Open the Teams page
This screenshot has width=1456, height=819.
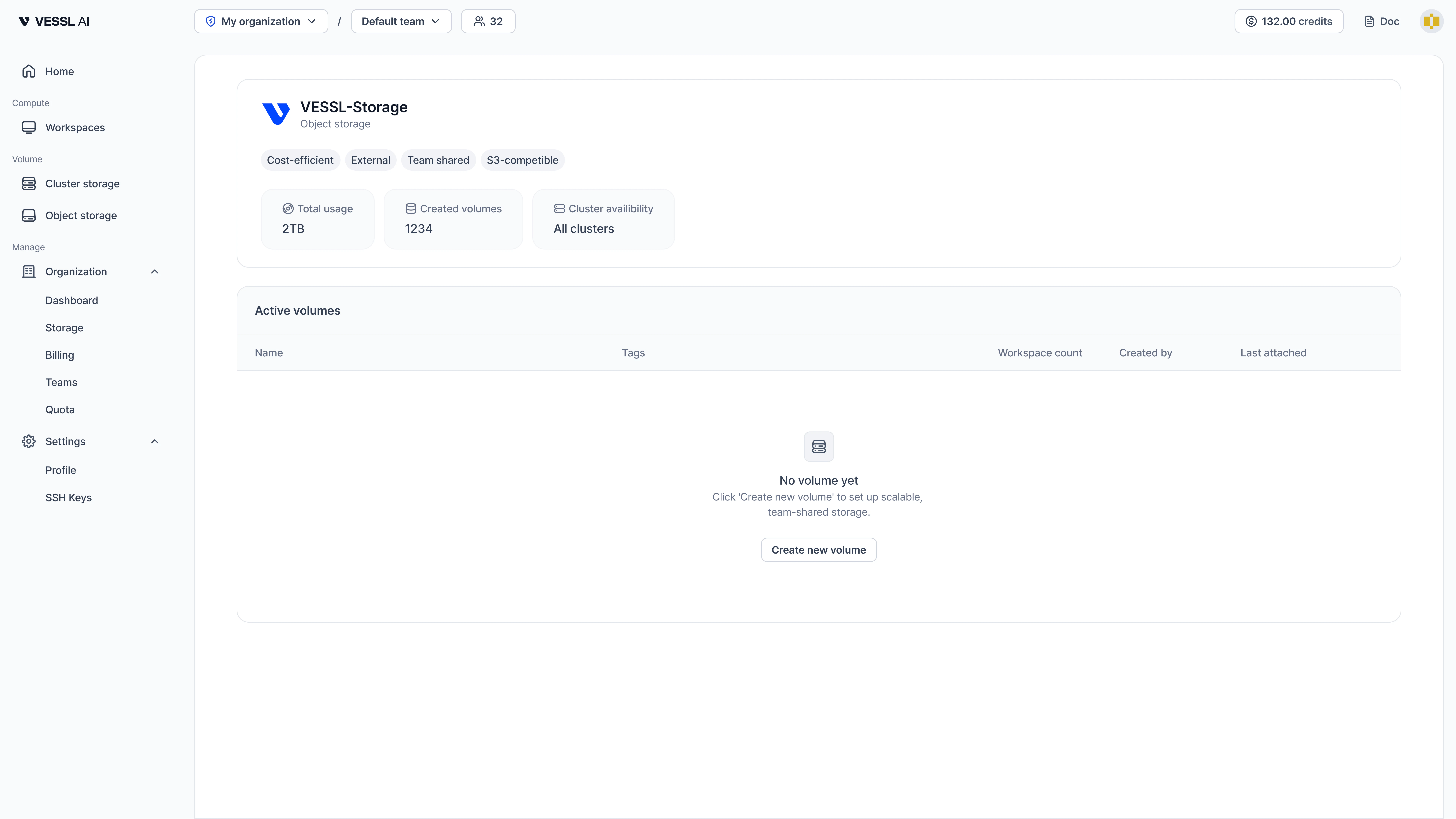click(61, 382)
